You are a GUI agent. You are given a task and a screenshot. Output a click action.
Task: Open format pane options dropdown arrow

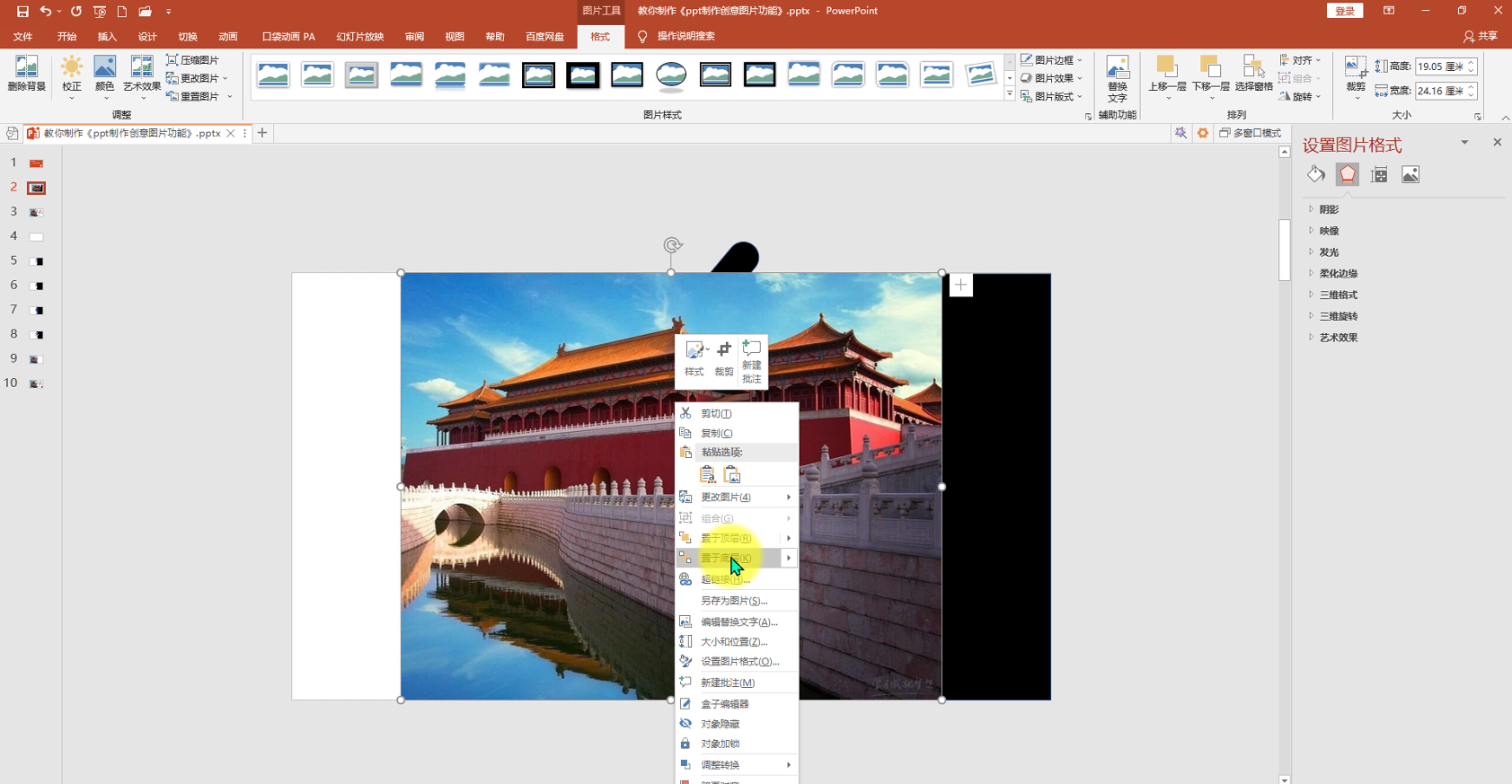pos(1464,142)
